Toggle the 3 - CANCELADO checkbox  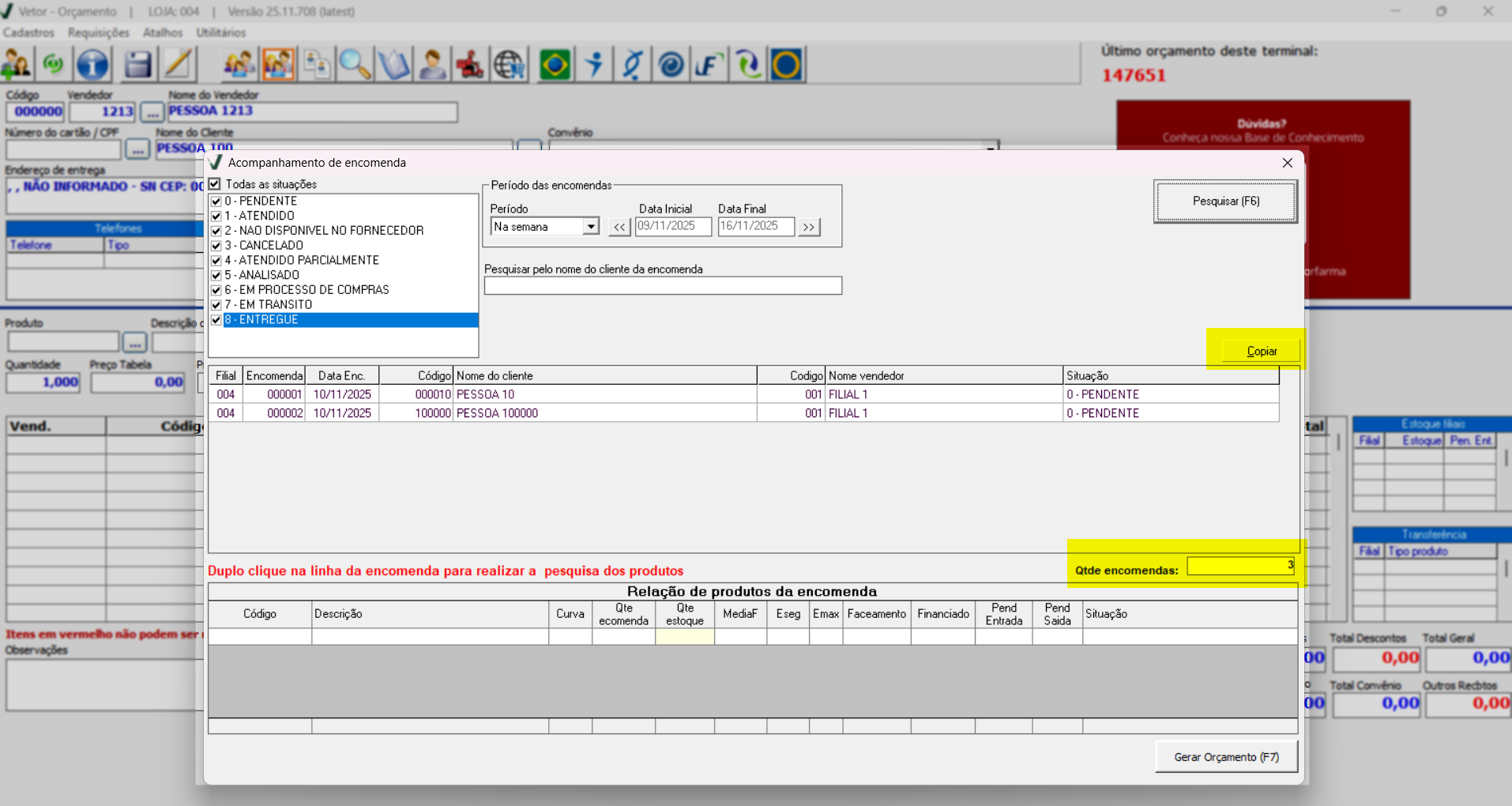click(x=216, y=246)
